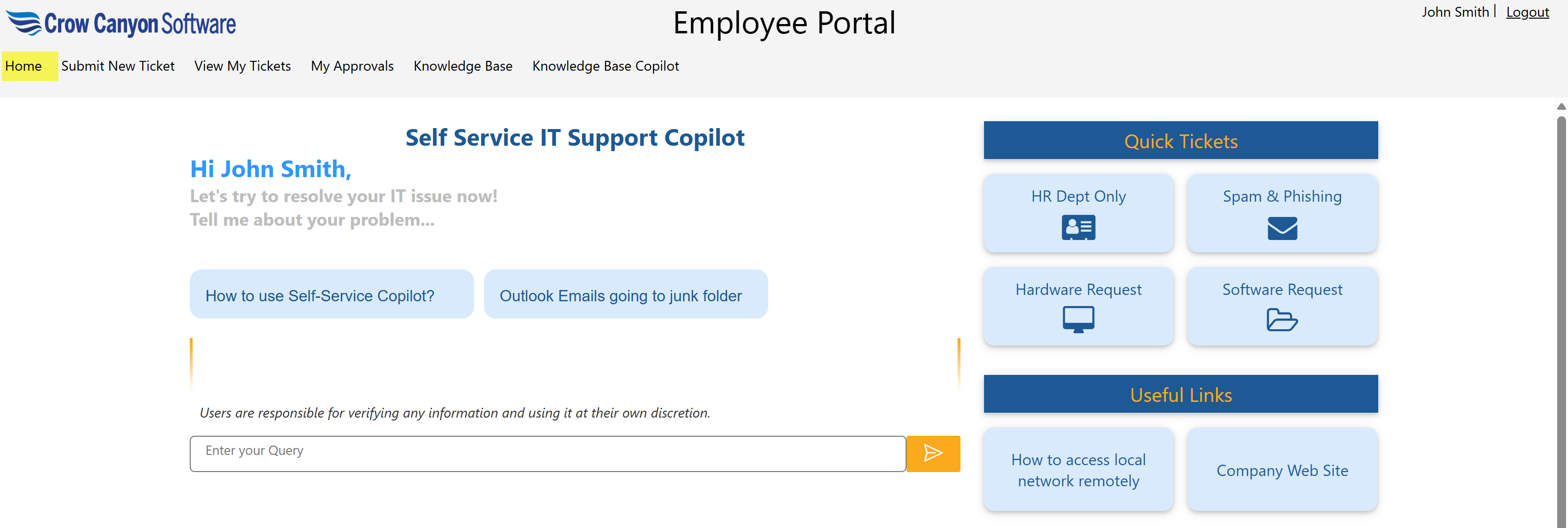
Task: Open the View My Tickets section
Action: [x=242, y=66]
